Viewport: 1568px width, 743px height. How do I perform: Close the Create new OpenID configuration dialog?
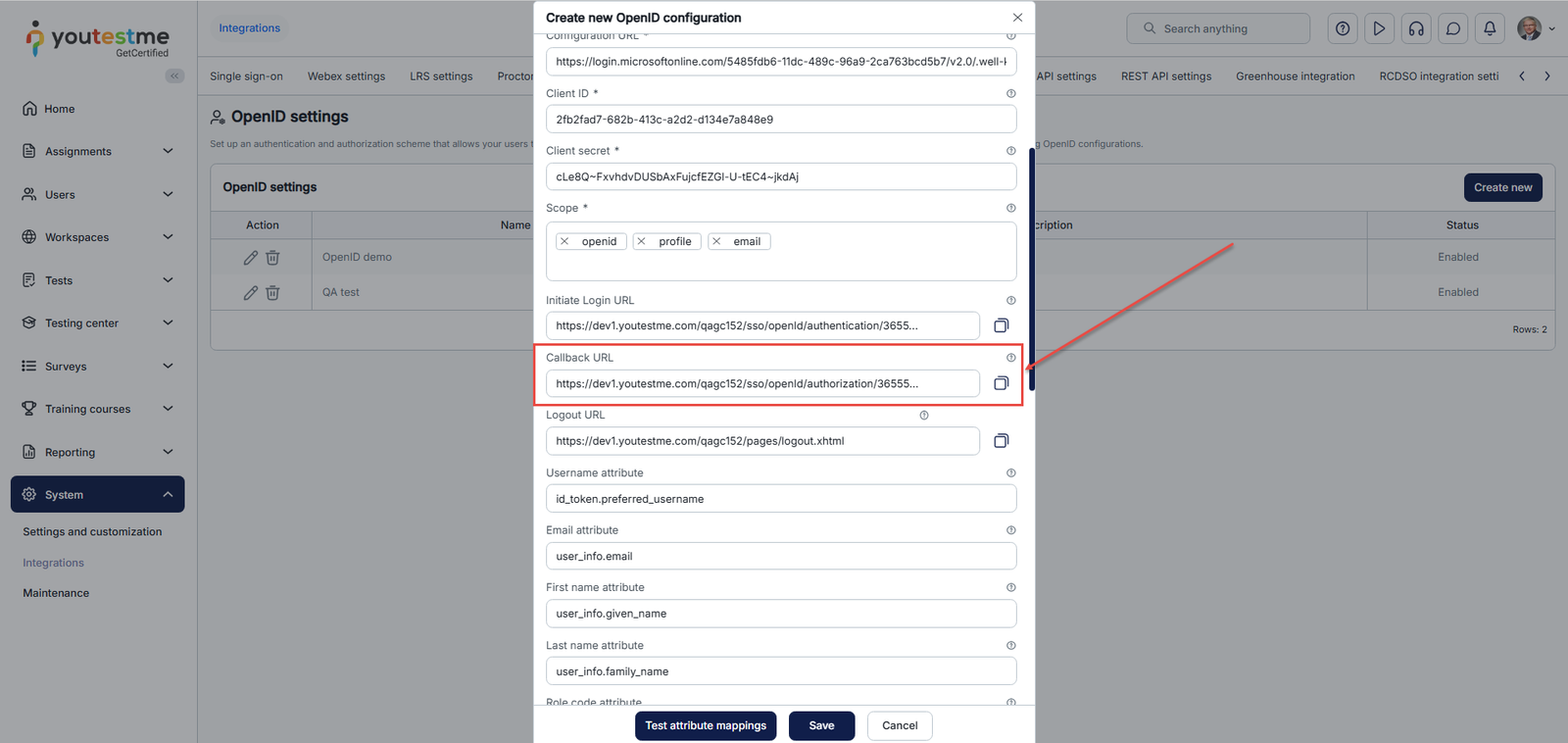click(1017, 18)
